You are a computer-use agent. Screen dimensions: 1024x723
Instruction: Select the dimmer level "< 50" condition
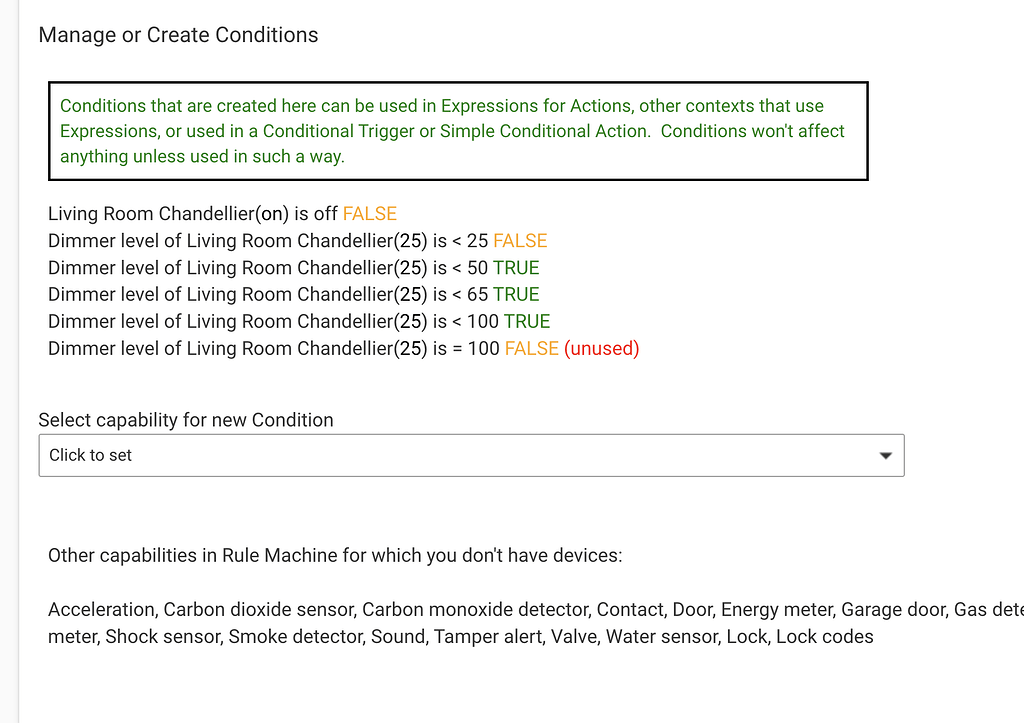(268, 268)
